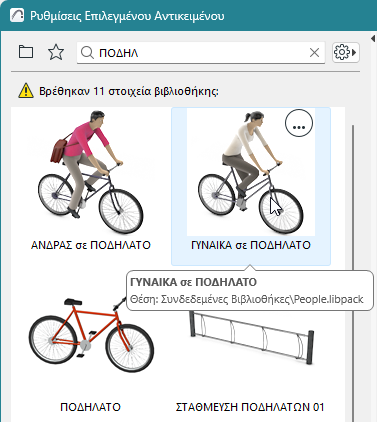The width and height of the screenshot is (377, 422).
Task: Click the Archicad icon in the title bar
Action: click(17, 15)
